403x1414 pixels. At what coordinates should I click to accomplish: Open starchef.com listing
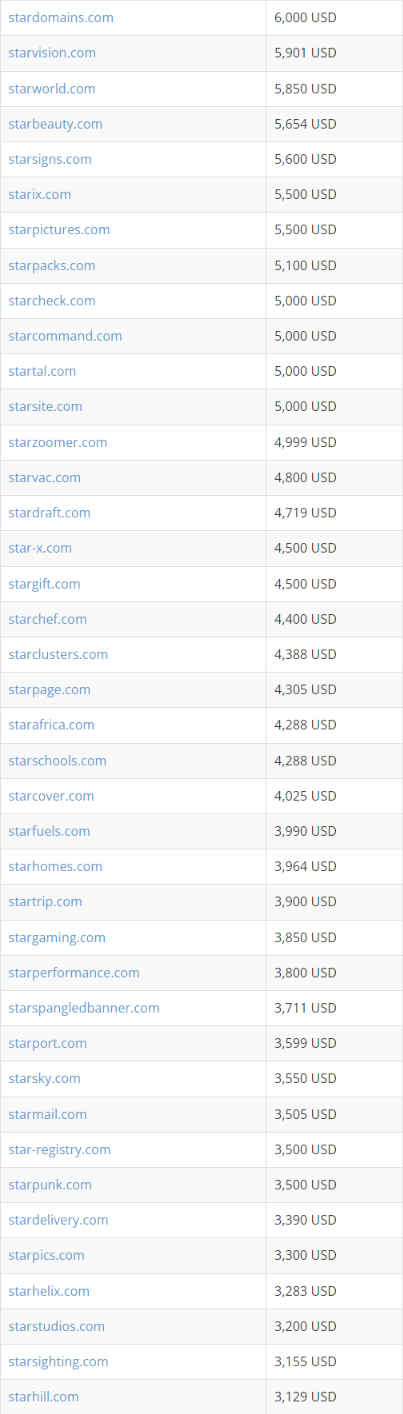[x=48, y=619]
